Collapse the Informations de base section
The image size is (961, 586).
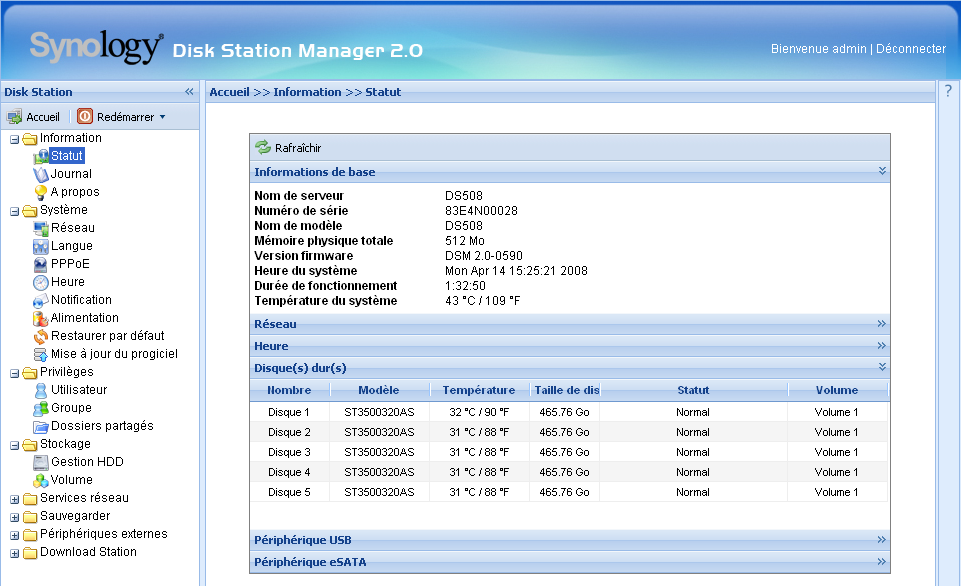click(882, 170)
